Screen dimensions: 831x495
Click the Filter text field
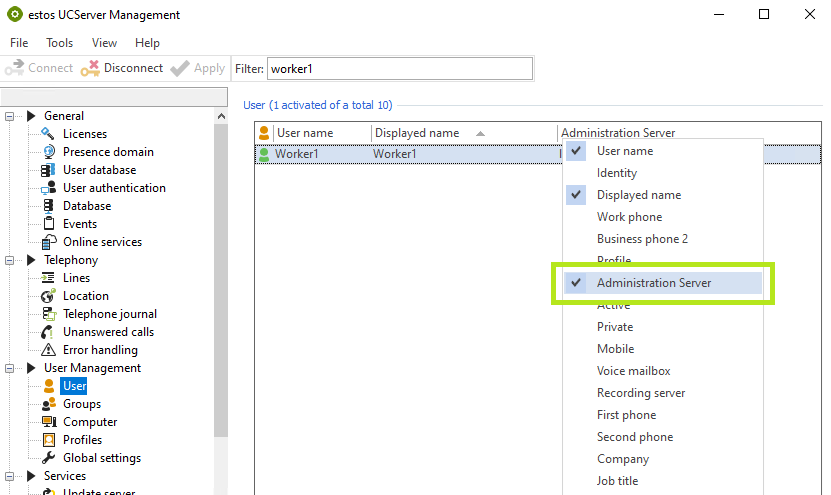399,68
